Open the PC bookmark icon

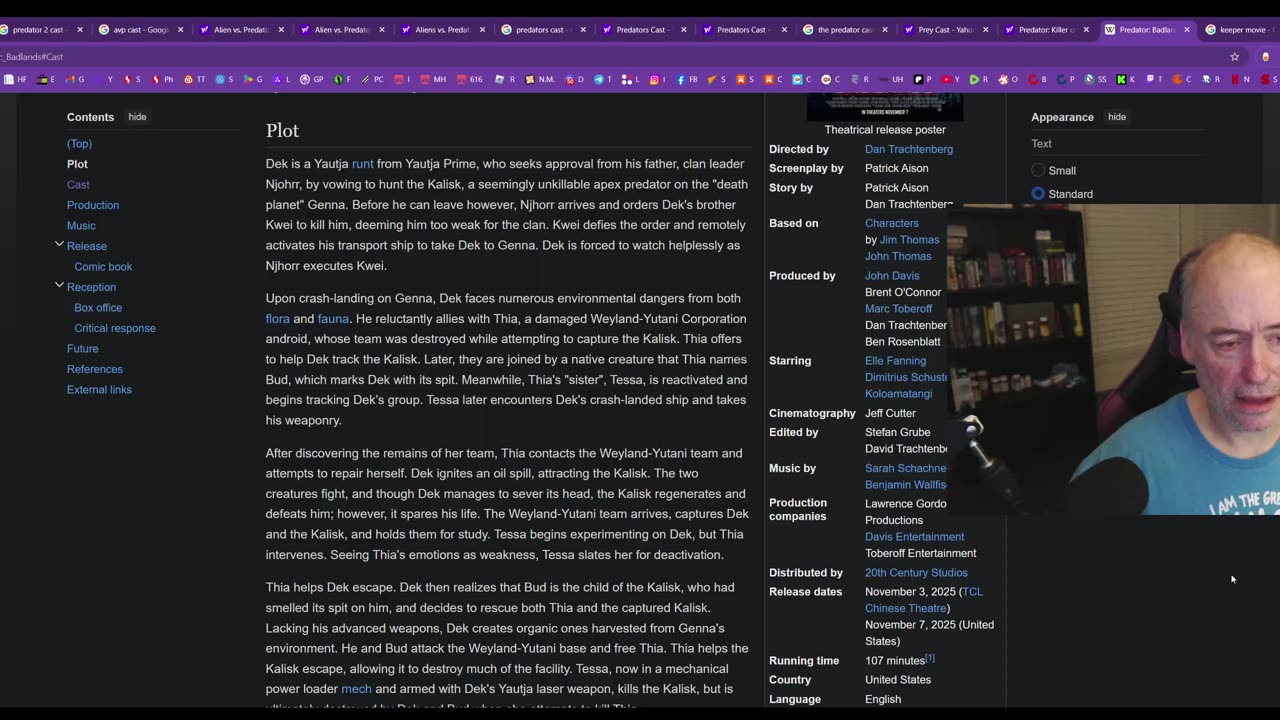click(x=365, y=79)
